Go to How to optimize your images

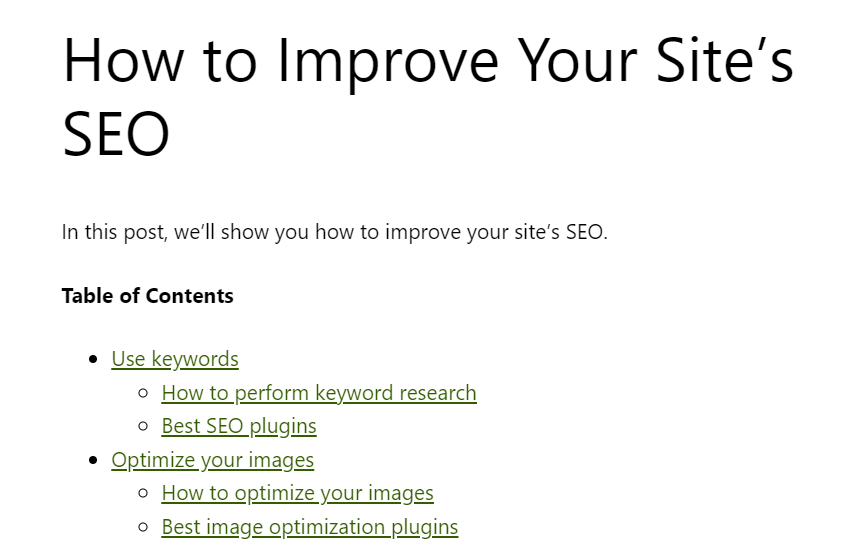coord(297,493)
